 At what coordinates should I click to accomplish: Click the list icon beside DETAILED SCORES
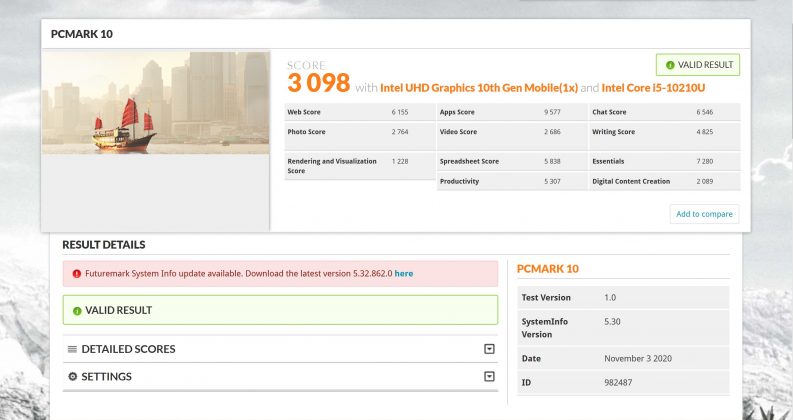72,349
